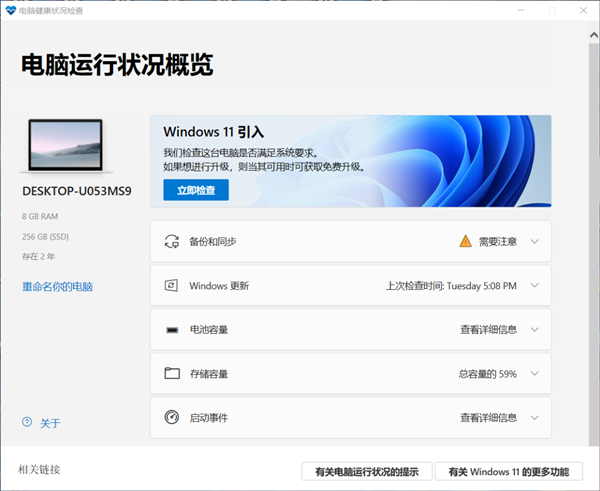The image size is (600, 491).
Task: Click the 立即检查 button
Action: tap(196, 190)
